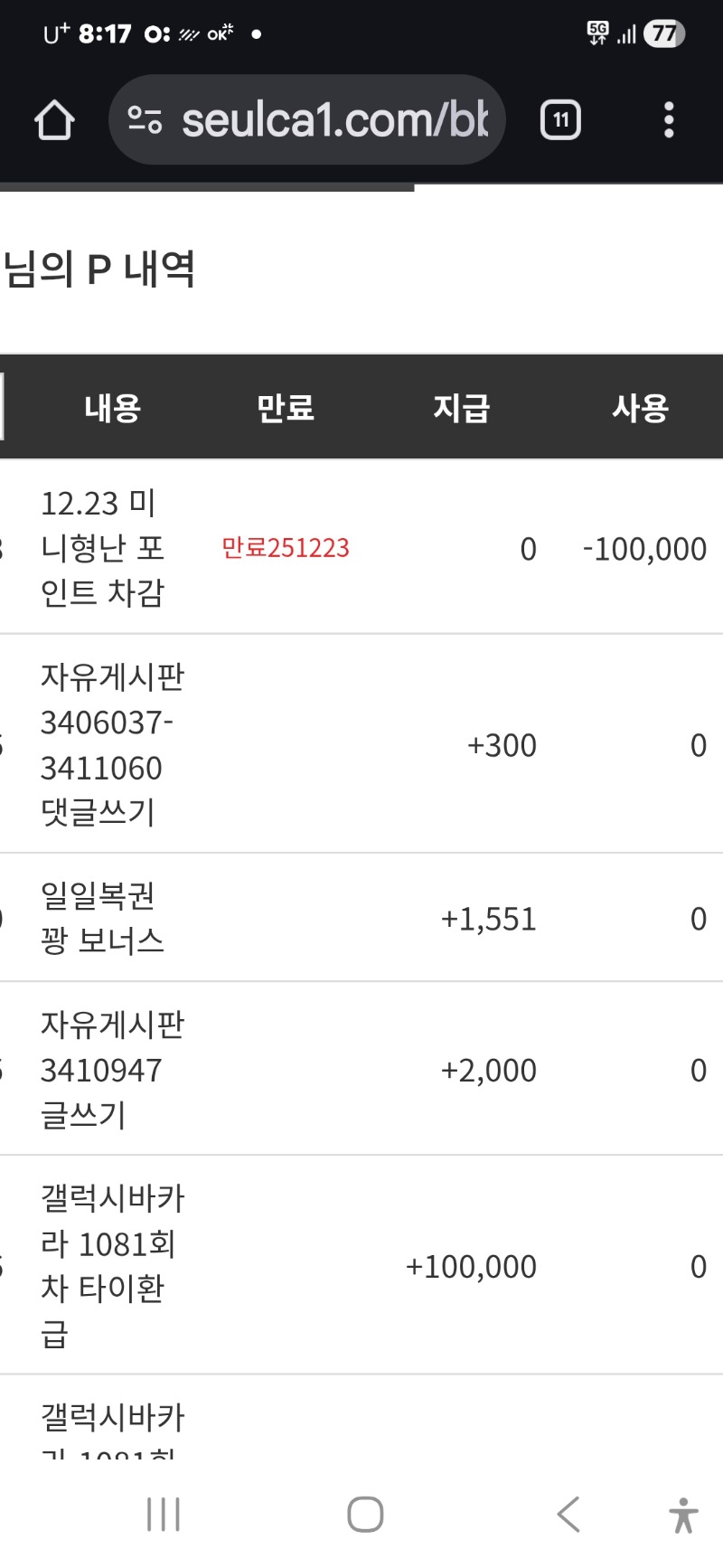The width and height of the screenshot is (723, 1568).
Task: Tap the accessibility figure icon
Action: pyautogui.click(x=683, y=1516)
